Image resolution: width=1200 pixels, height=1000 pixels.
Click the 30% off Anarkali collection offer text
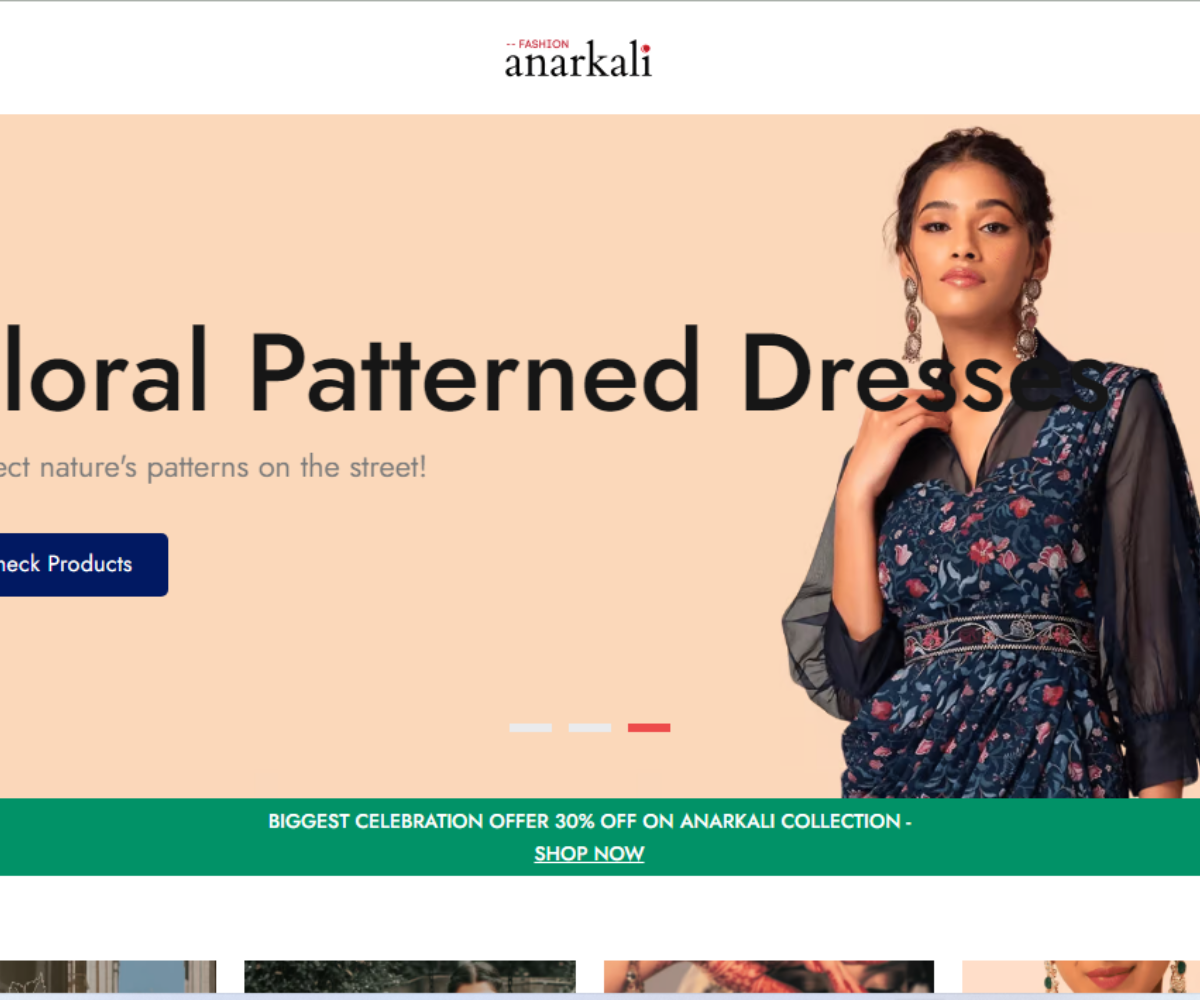pyautogui.click(x=590, y=822)
